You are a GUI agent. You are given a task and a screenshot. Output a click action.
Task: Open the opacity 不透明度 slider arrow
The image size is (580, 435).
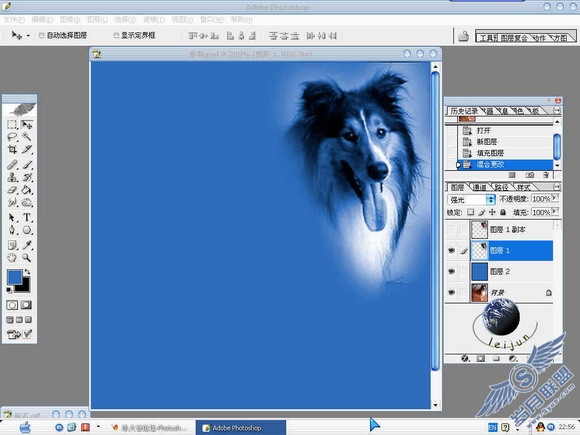coord(554,198)
